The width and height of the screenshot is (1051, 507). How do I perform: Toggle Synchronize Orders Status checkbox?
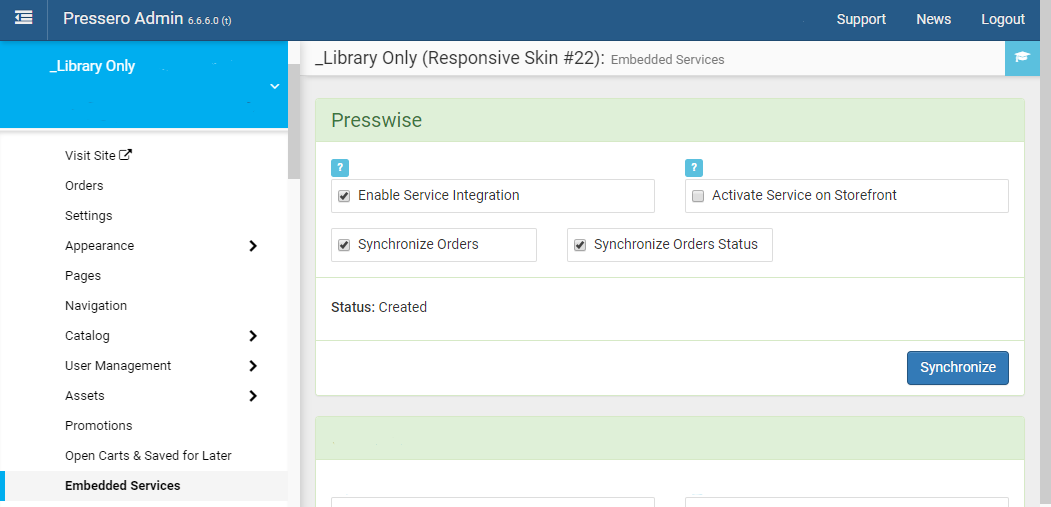point(580,245)
